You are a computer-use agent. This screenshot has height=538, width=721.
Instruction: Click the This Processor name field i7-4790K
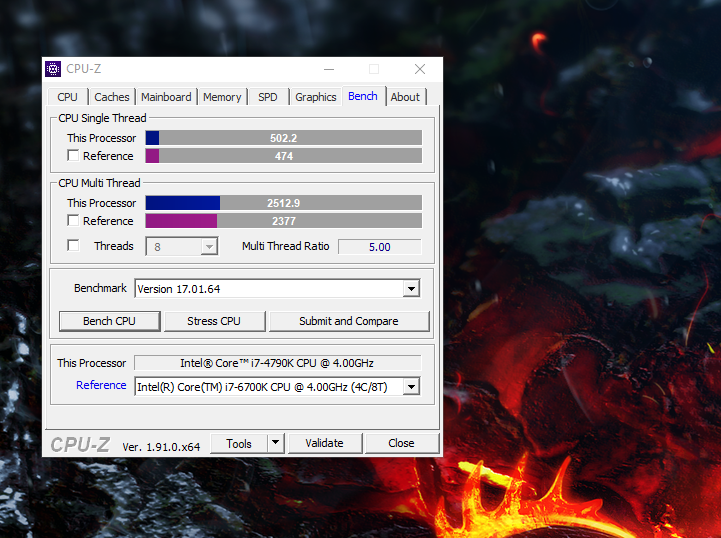point(278,363)
